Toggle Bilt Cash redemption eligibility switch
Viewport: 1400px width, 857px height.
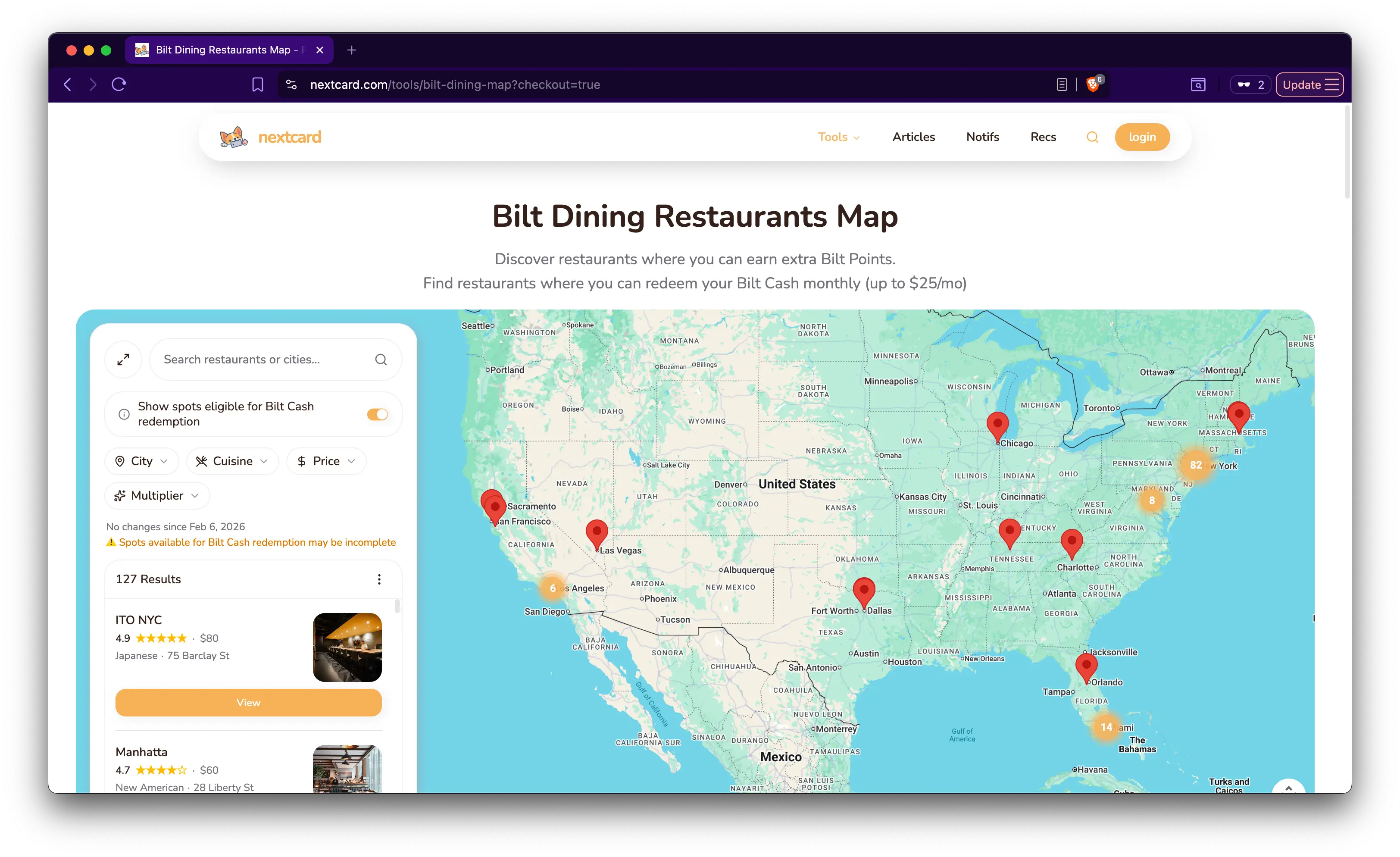tap(377, 414)
